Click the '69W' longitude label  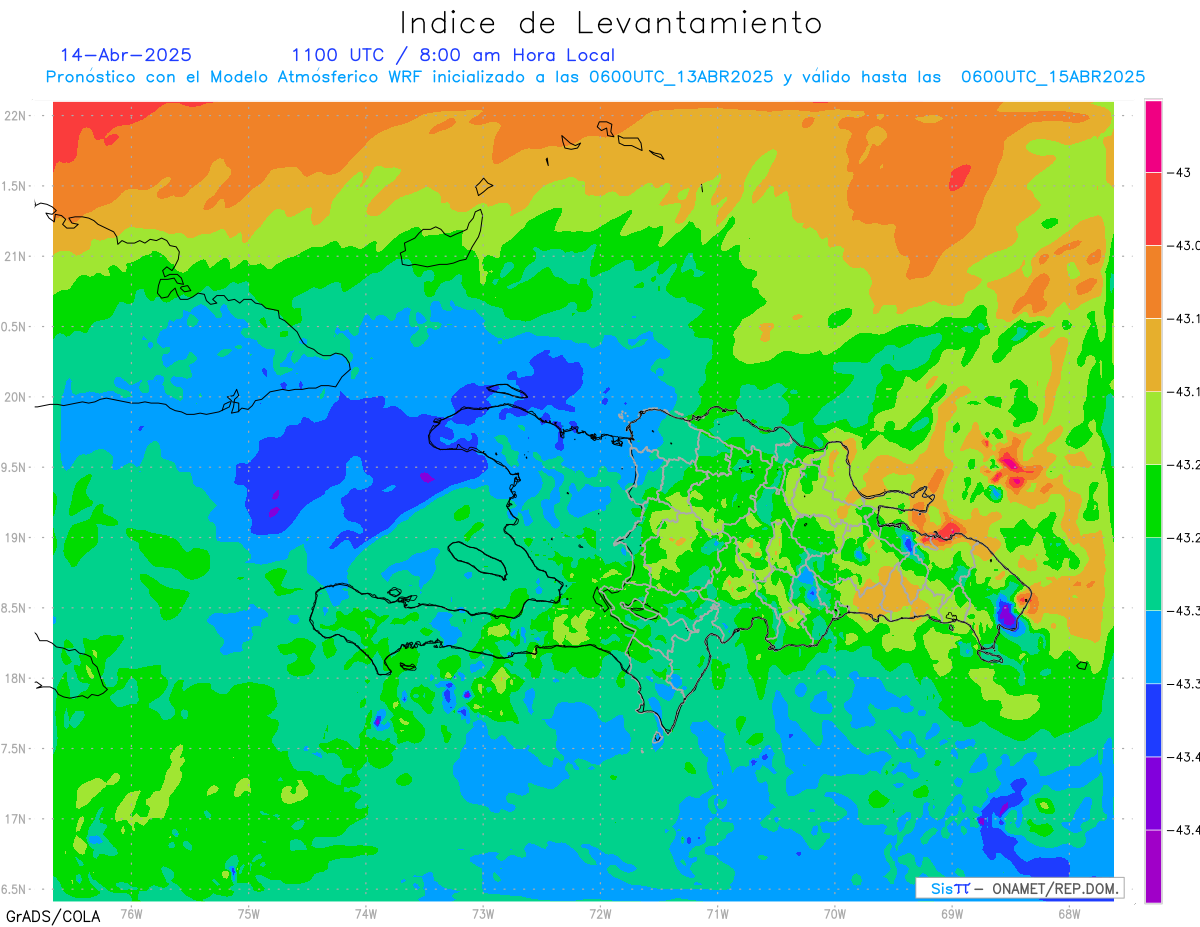pyautogui.click(x=952, y=913)
